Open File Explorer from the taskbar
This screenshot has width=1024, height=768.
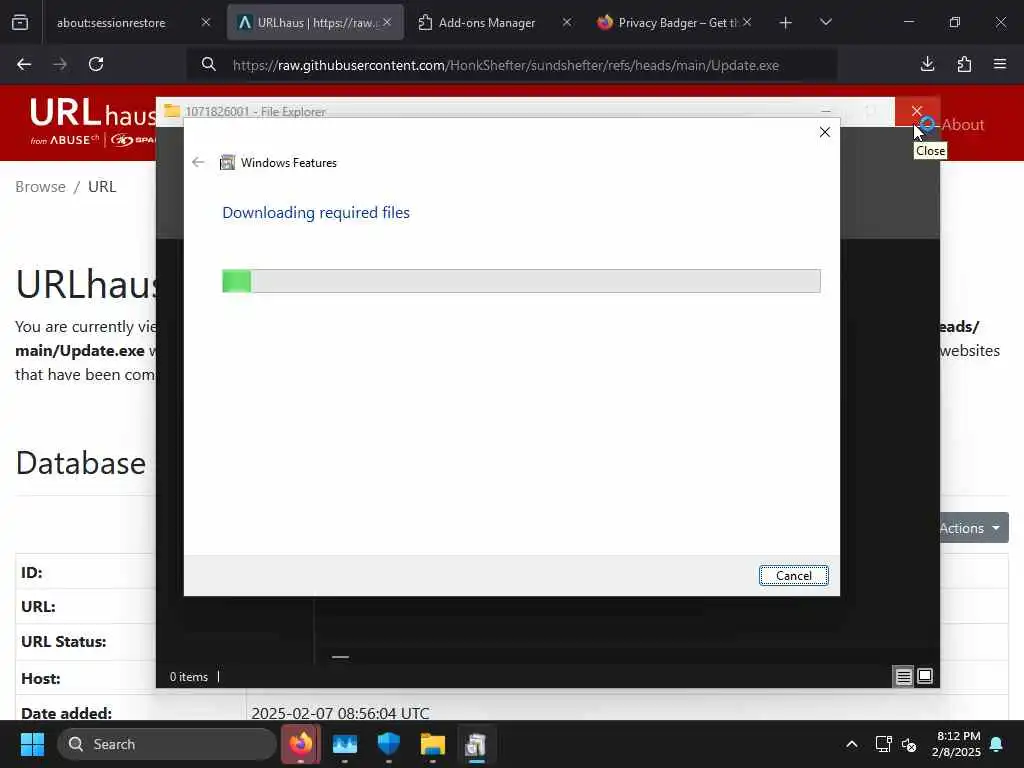(x=432, y=744)
